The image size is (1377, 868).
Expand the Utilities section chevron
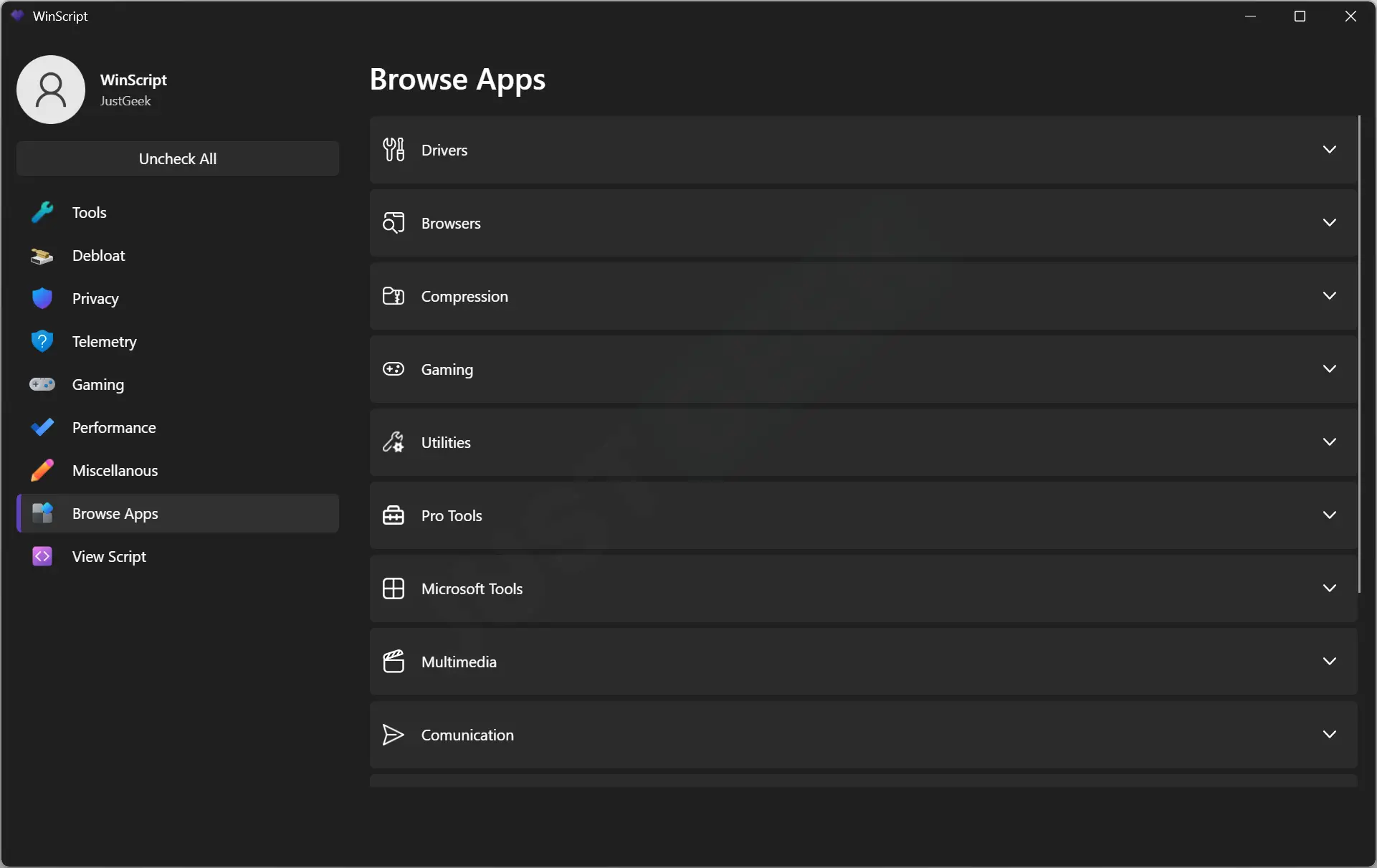pos(1330,442)
